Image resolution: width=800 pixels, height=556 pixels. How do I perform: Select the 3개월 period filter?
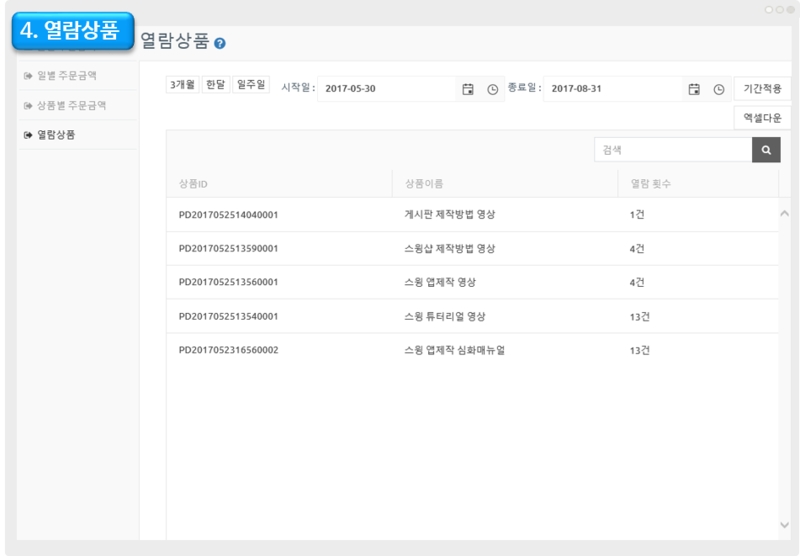point(182,86)
